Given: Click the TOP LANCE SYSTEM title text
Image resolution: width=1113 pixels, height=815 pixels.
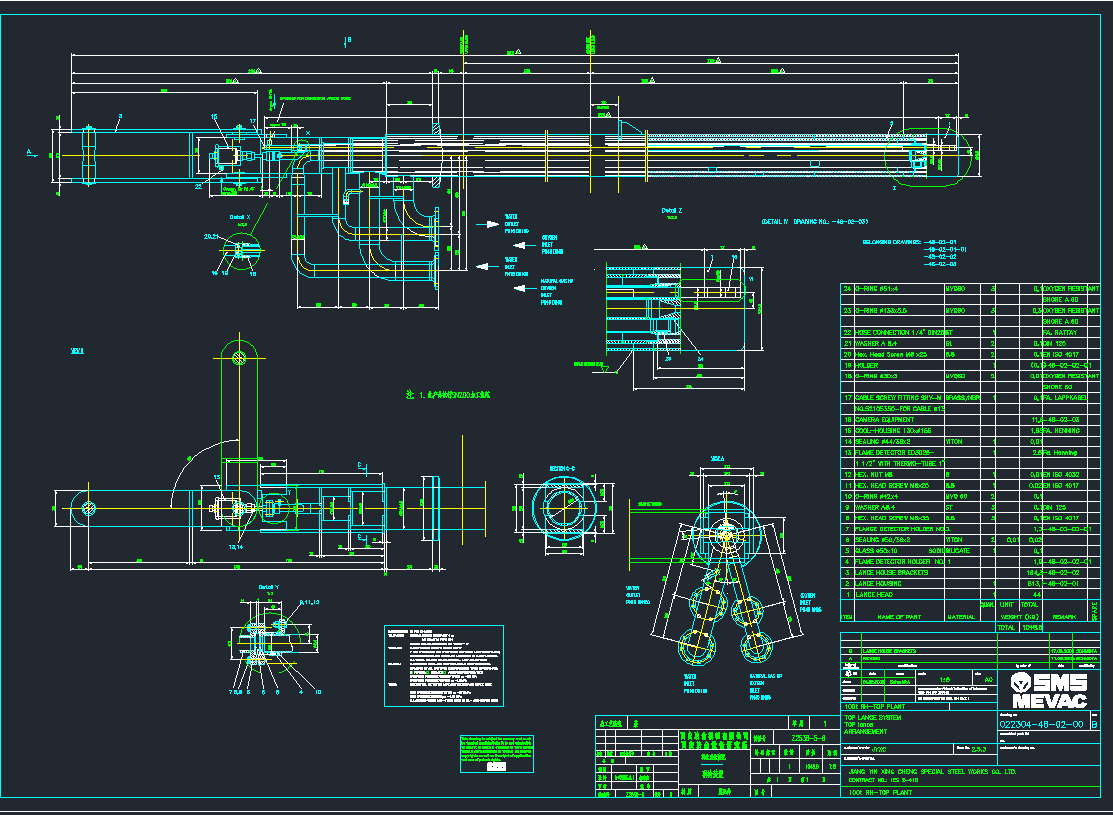Looking at the screenshot, I should click(872, 717).
